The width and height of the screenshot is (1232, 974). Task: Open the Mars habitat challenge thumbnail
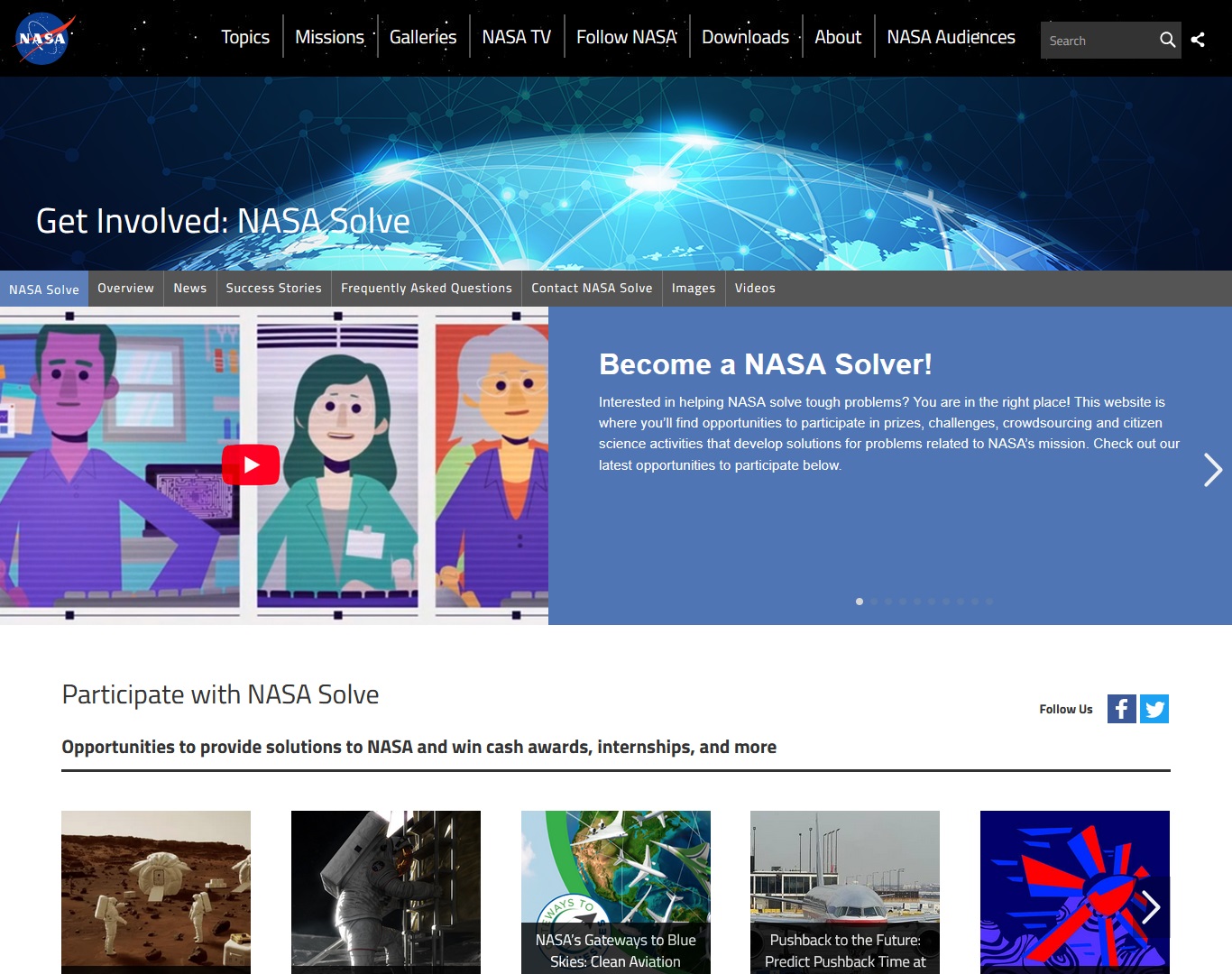[156, 888]
